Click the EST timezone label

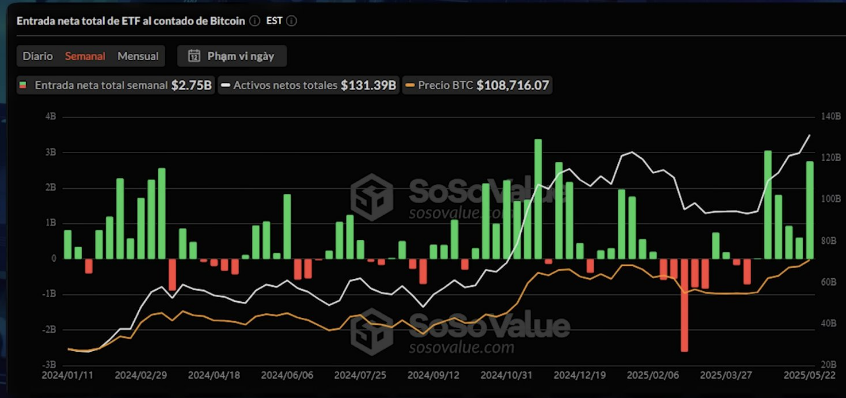click(274, 21)
